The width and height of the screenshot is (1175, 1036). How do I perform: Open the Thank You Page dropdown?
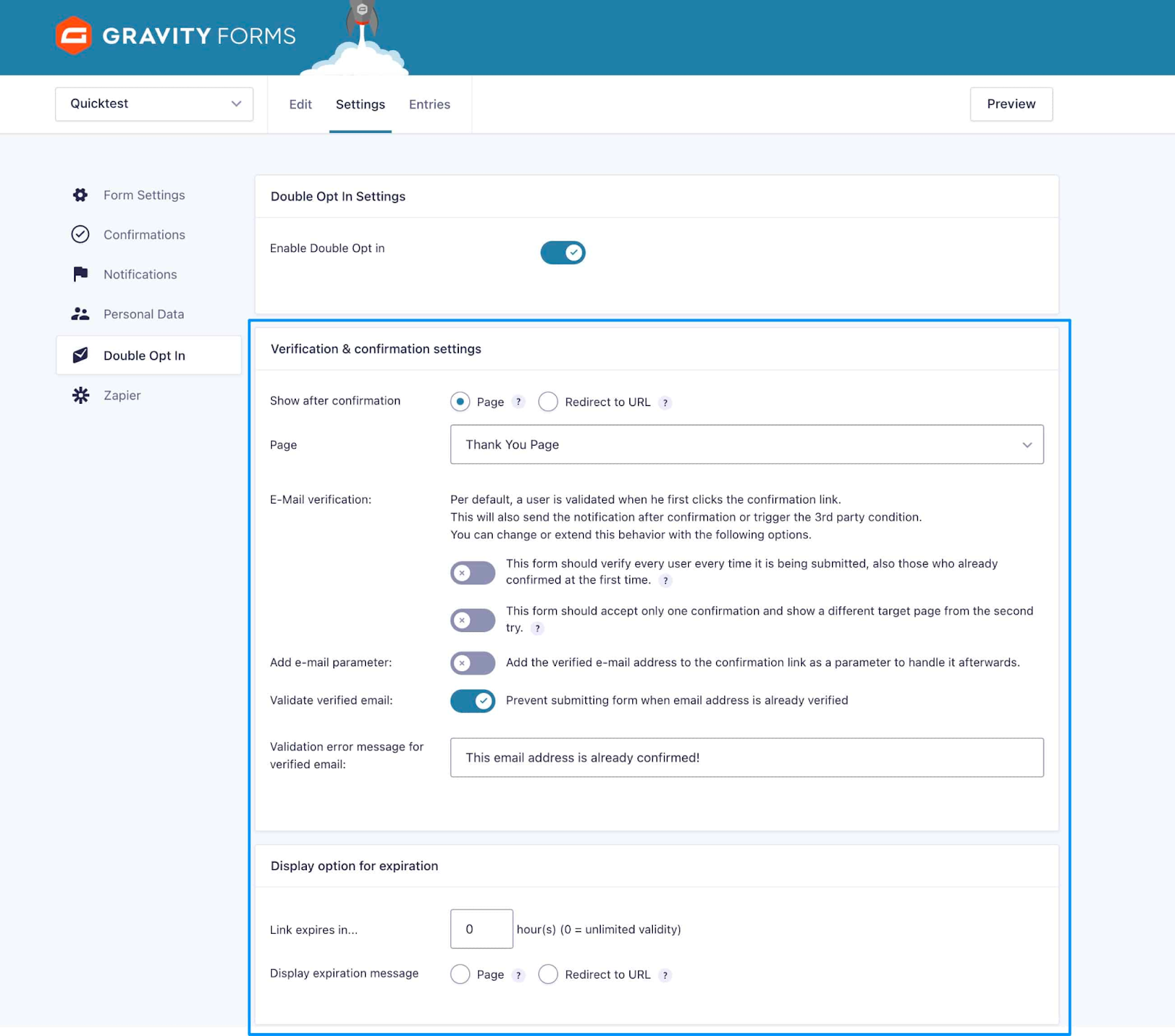point(747,444)
